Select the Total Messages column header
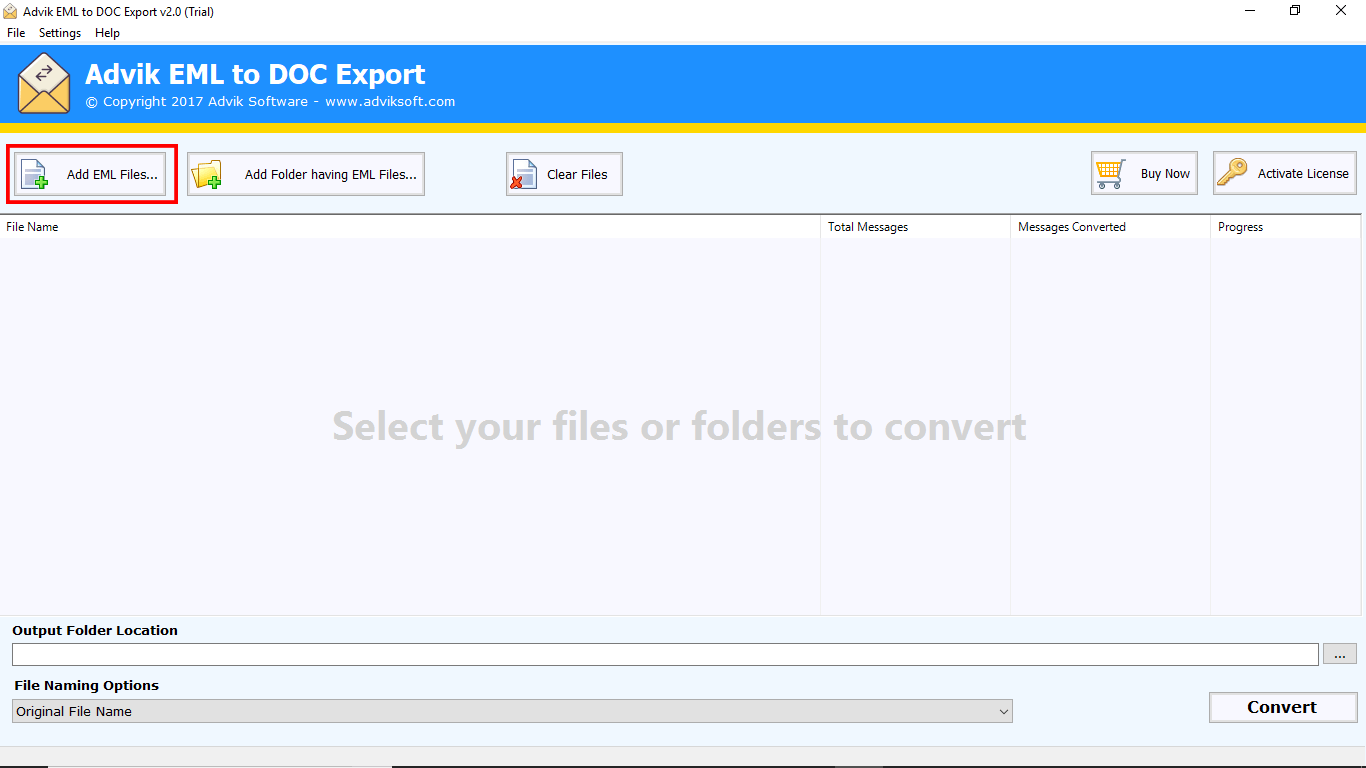The height and width of the screenshot is (768, 1366). click(915, 227)
